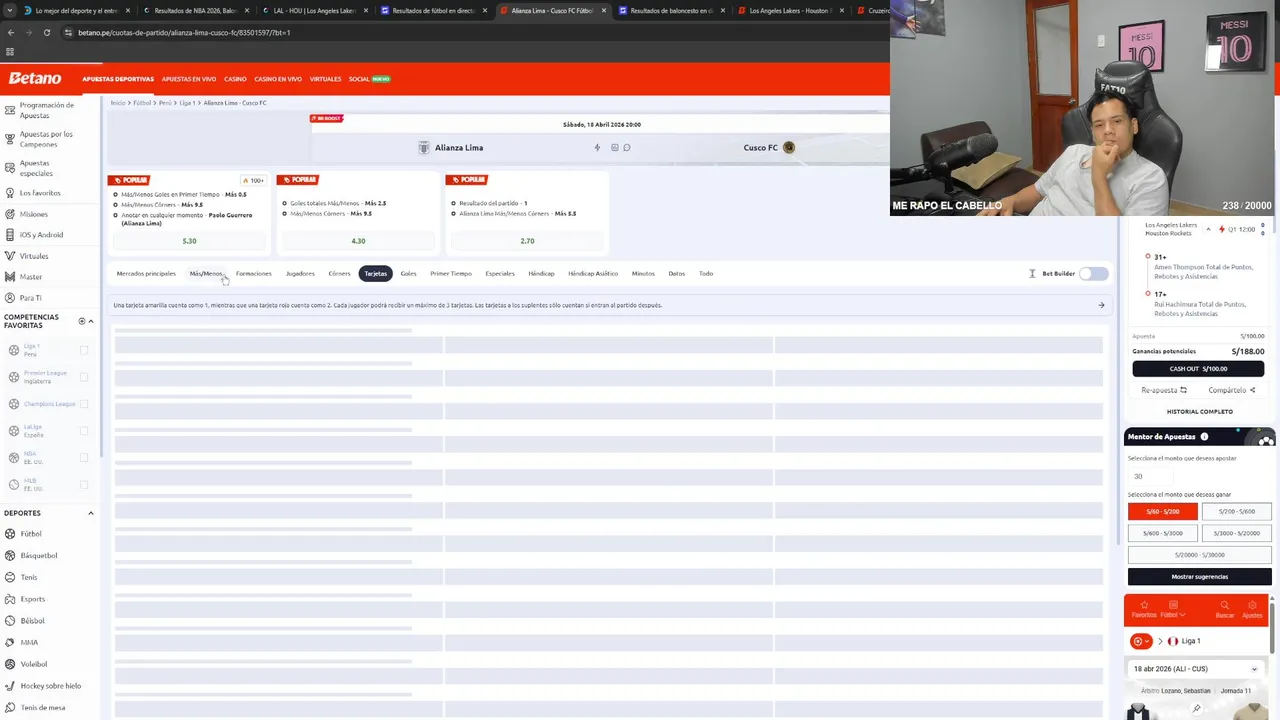Open Misiones in the sidebar
Image resolution: width=1280 pixels, height=720 pixels.
[x=33, y=214]
